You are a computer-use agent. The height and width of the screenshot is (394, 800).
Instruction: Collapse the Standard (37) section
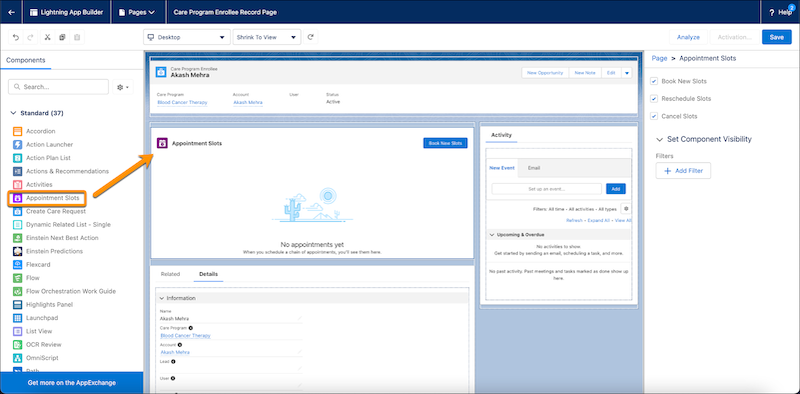tap(13, 113)
